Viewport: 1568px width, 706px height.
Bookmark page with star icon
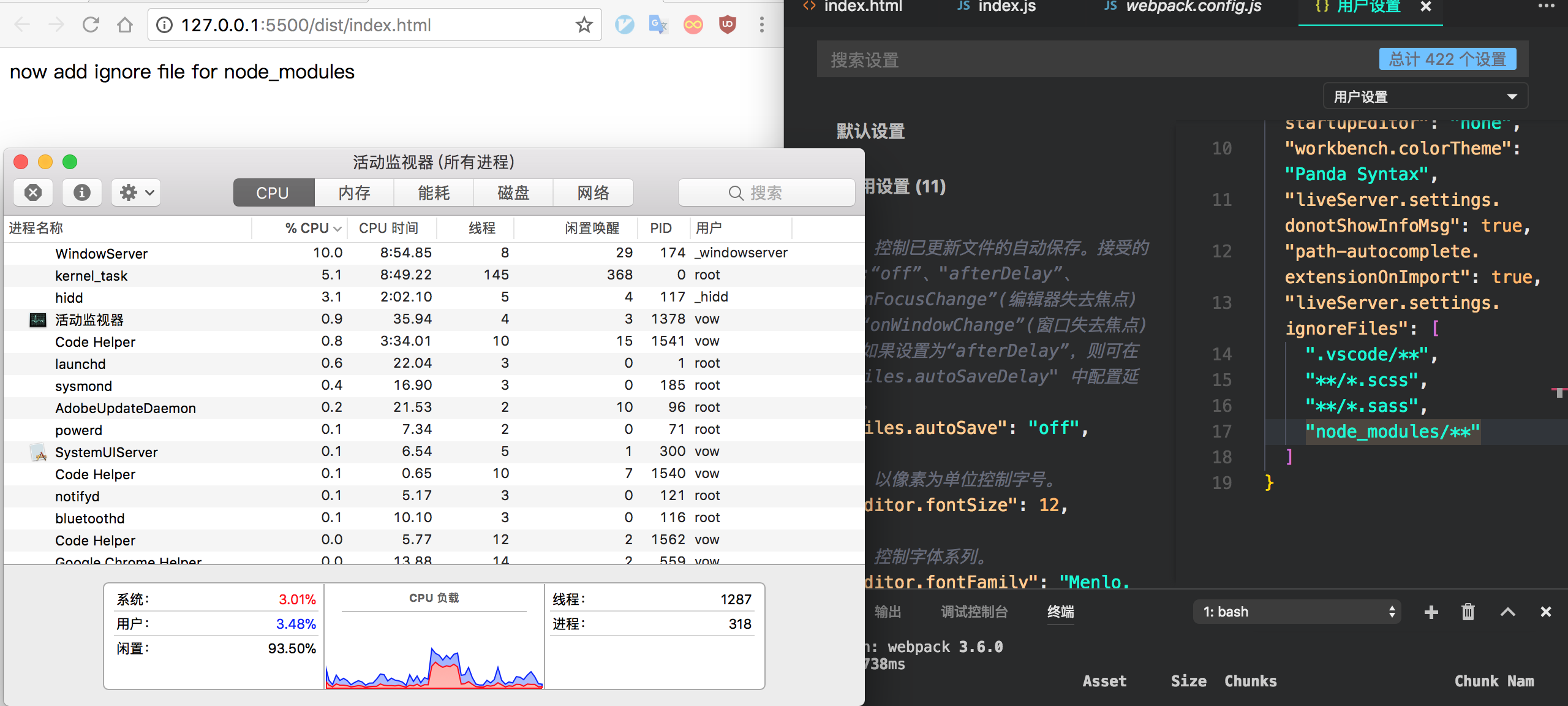(x=584, y=25)
